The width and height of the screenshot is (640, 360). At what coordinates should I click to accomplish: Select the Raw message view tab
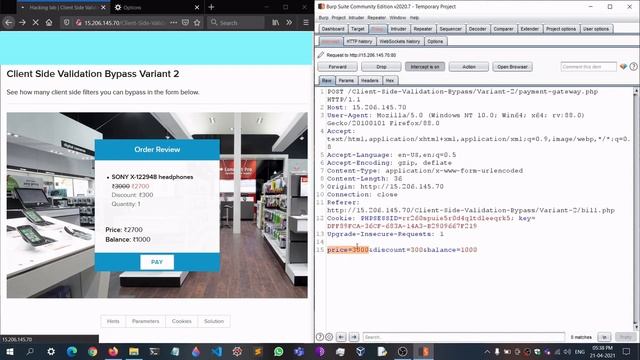pyautogui.click(x=327, y=80)
